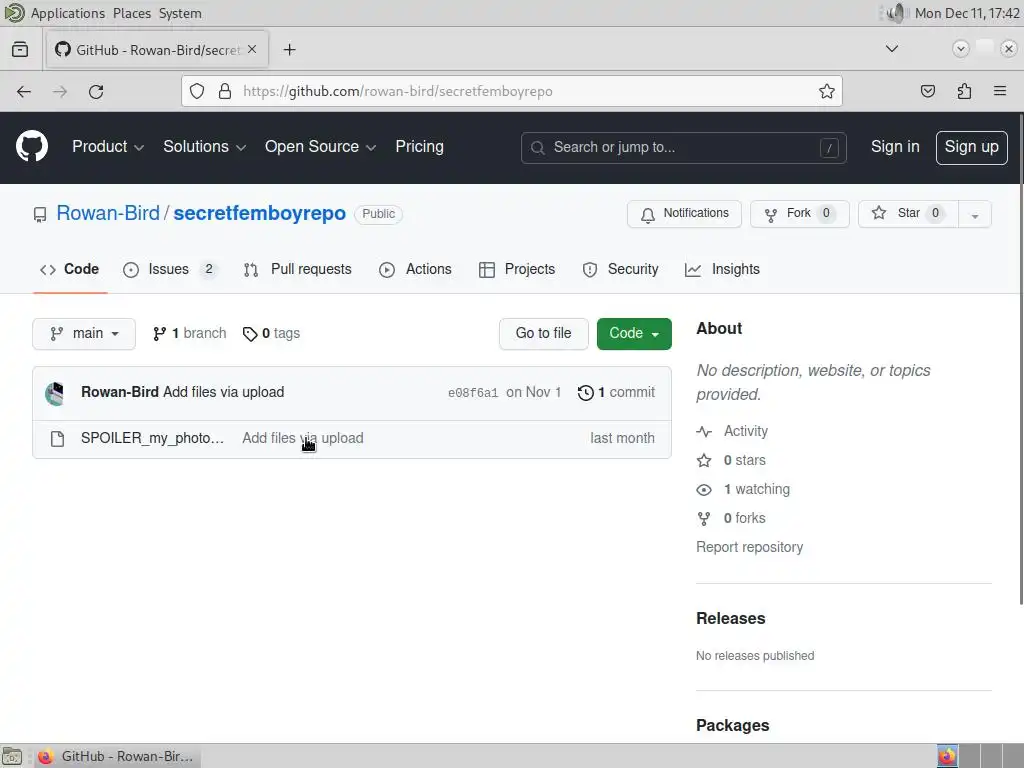Image resolution: width=1024 pixels, height=768 pixels.
Task: Click the repository icon before Rowan-Bird
Action: (40, 214)
